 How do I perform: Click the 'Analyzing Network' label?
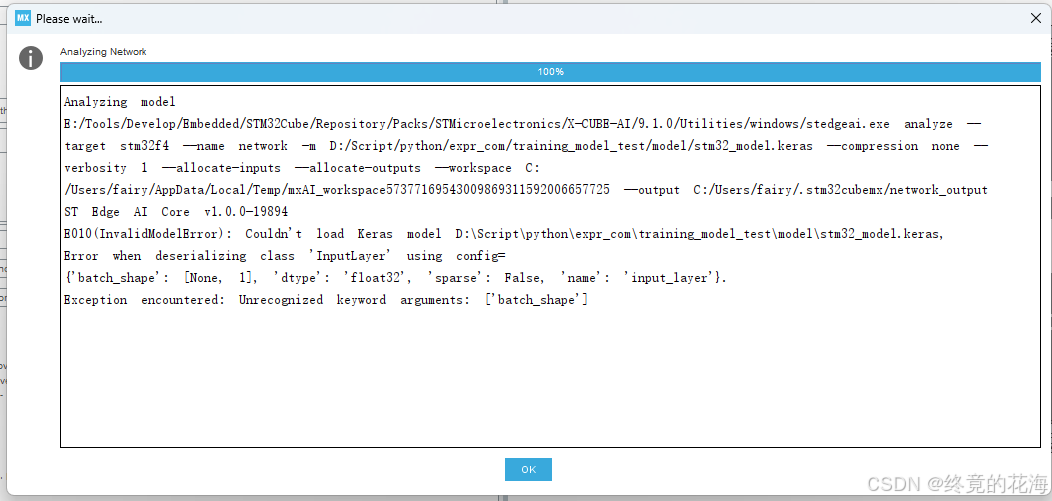point(103,52)
